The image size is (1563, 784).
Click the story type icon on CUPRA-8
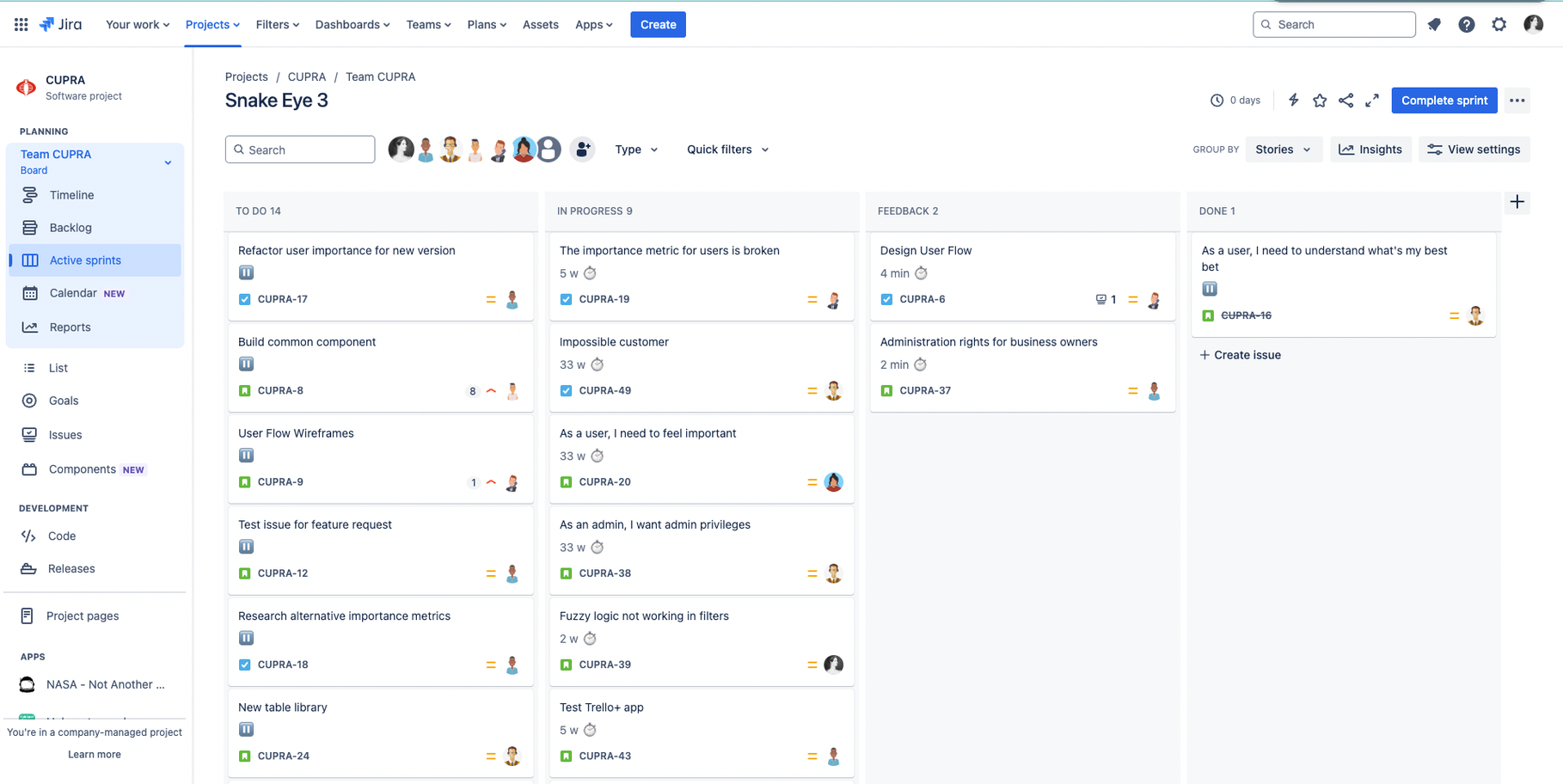point(245,390)
